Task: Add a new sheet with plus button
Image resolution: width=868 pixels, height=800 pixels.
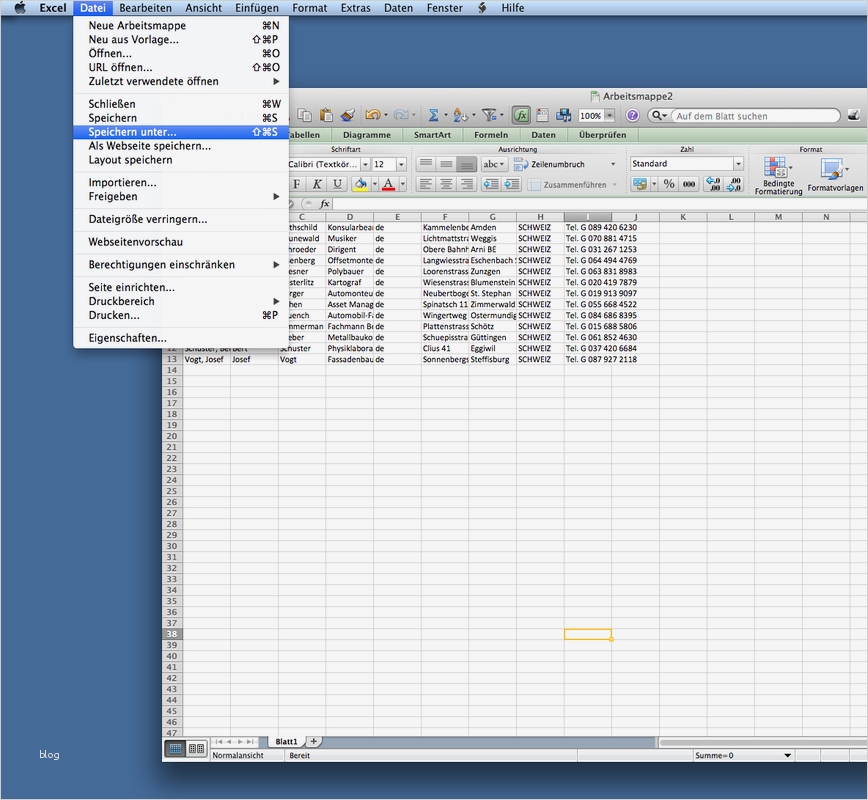Action: (314, 741)
